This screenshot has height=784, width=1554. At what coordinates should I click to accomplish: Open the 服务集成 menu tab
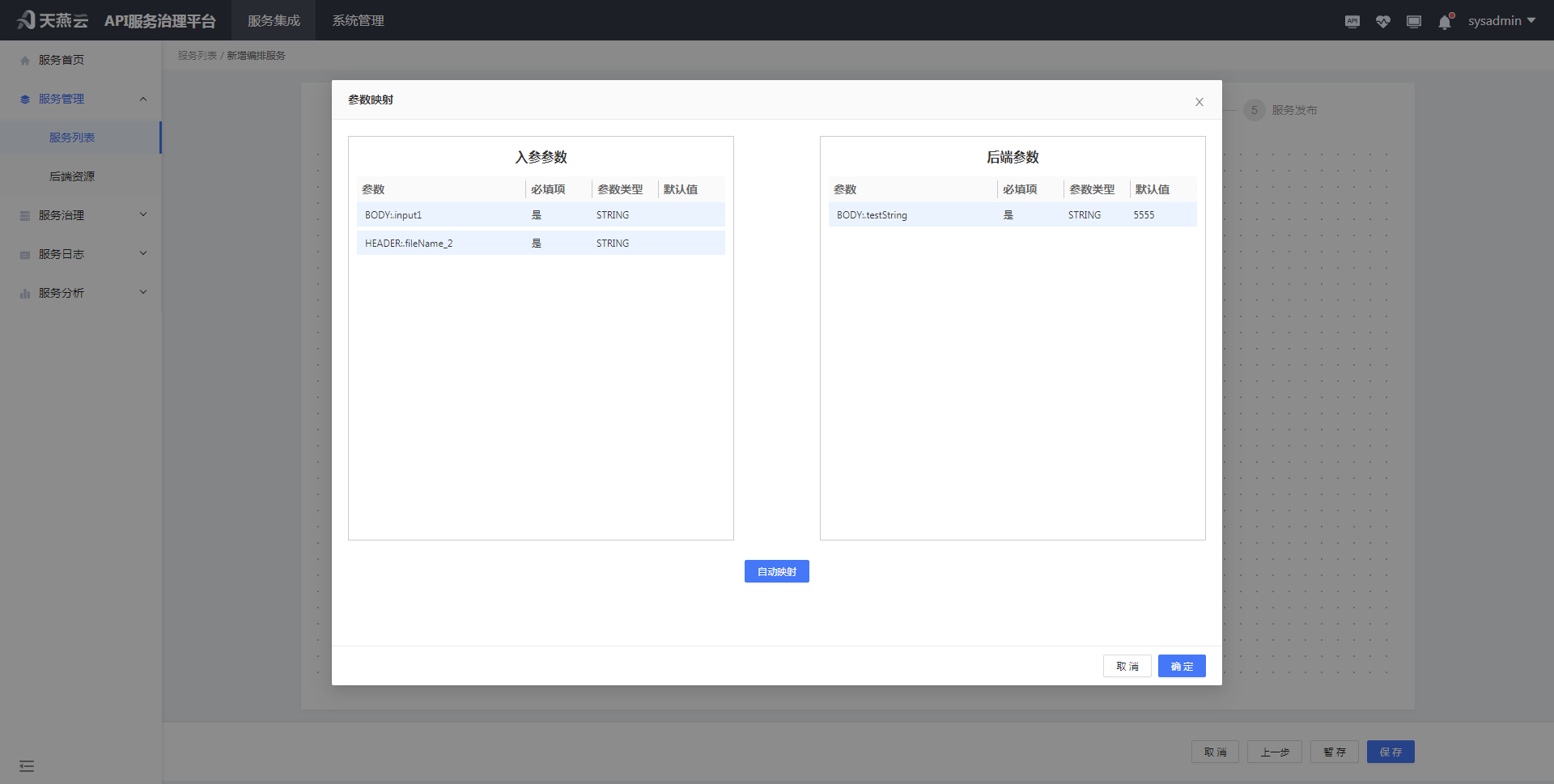coord(274,20)
